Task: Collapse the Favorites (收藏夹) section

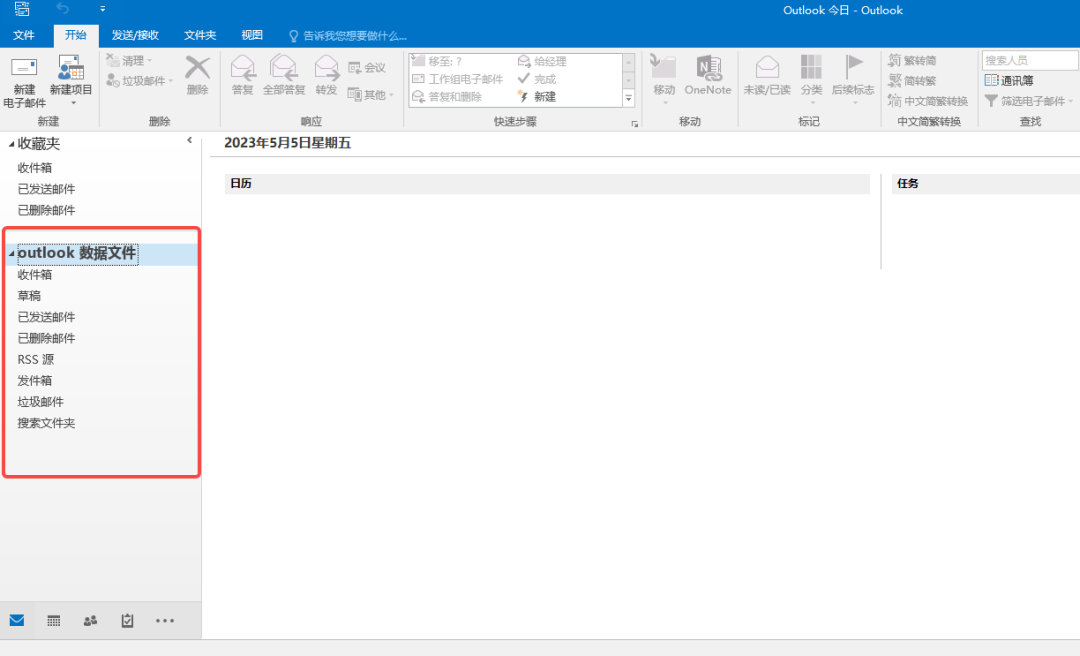Action: 11,144
